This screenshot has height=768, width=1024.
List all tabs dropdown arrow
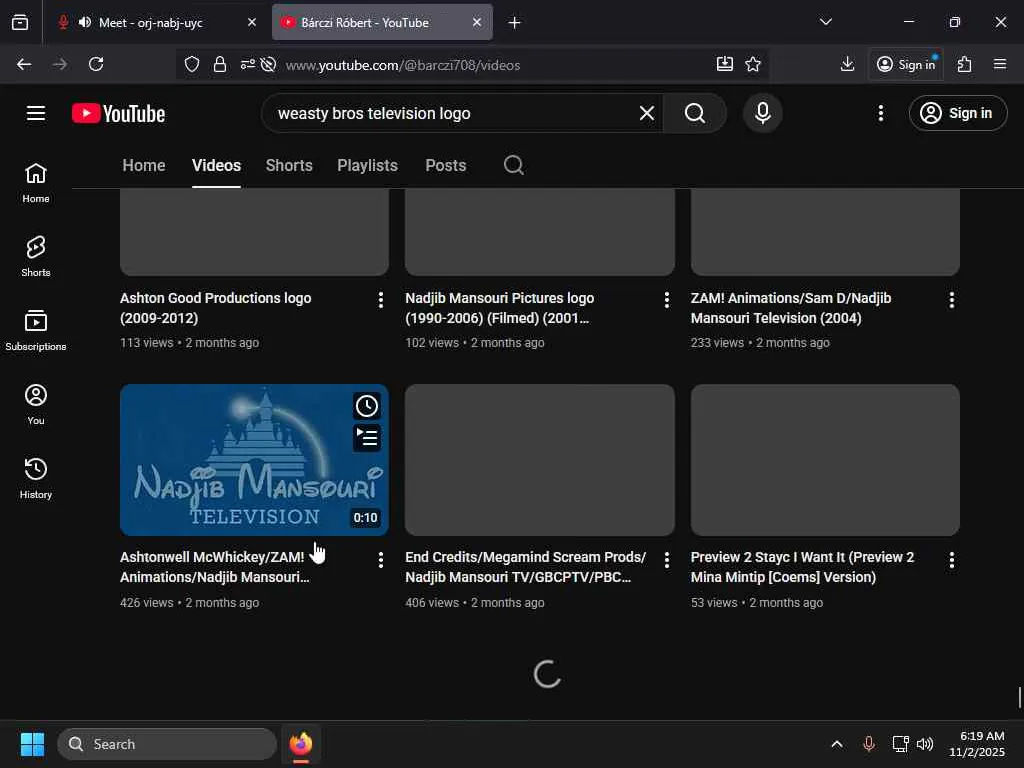click(825, 22)
